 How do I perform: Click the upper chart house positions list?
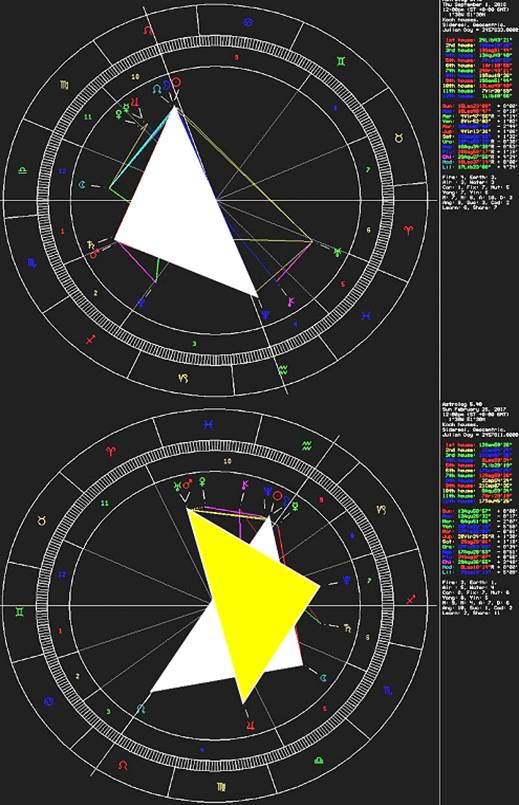[477, 68]
